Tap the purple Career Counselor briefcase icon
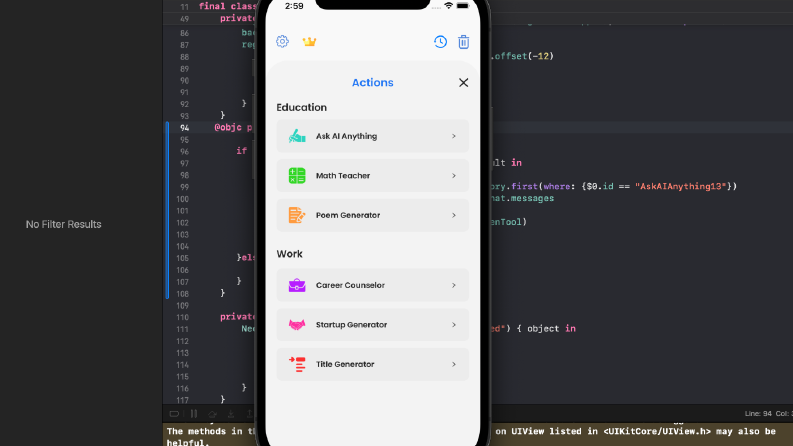The width and height of the screenshot is (793, 446). coord(297,285)
